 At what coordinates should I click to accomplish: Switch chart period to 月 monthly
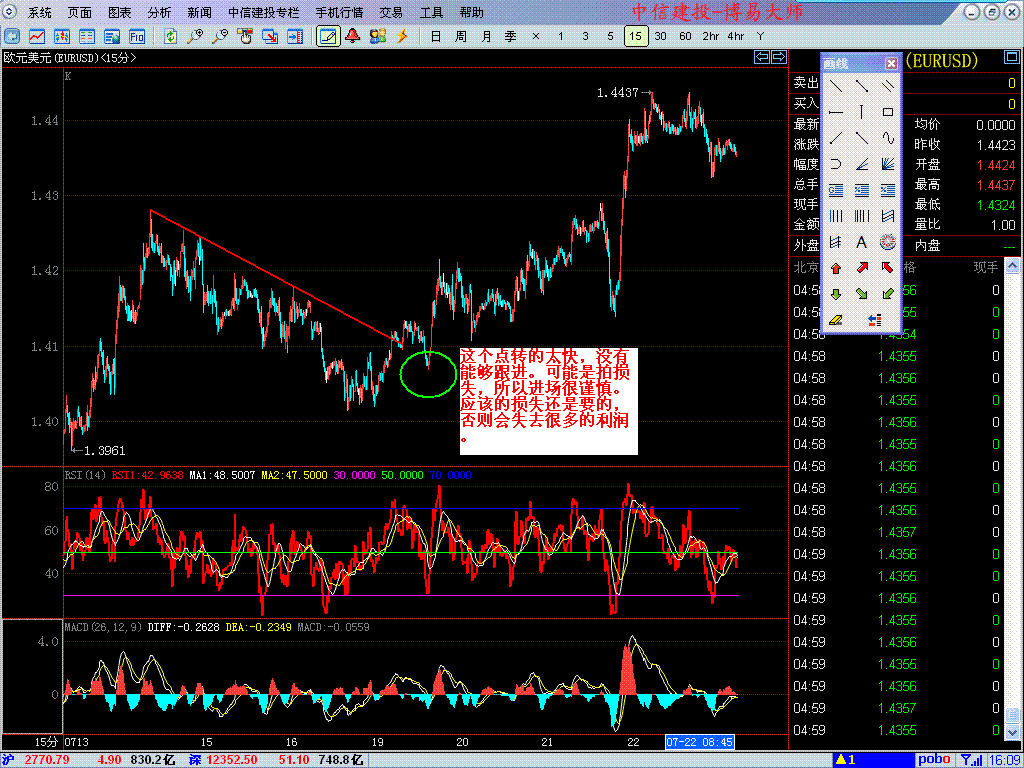pyautogui.click(x=486, y=37)
